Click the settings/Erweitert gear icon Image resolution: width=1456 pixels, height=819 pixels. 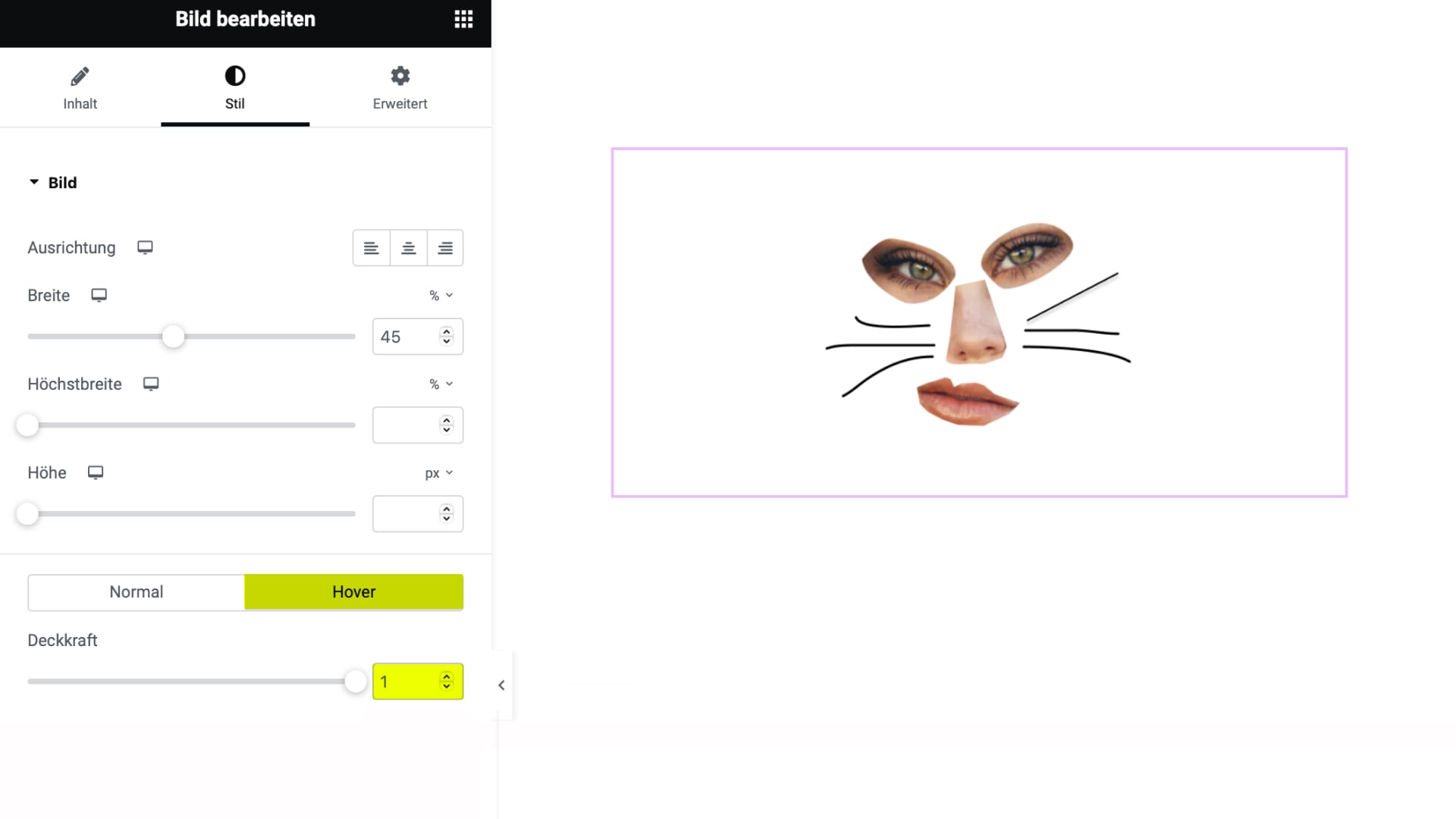(400, 76)
